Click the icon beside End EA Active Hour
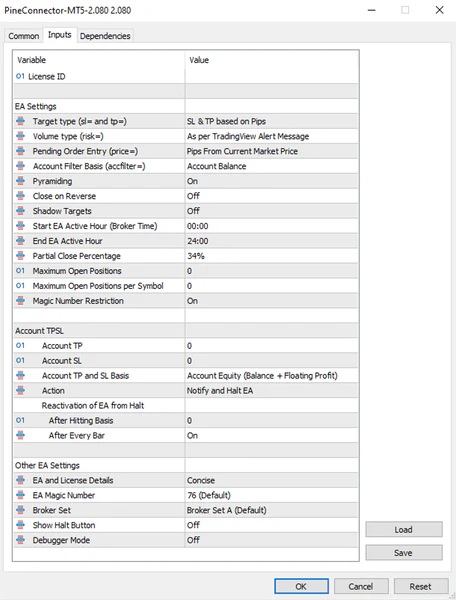This screenshot has height=600, width=456. click(x=21, y=241)
